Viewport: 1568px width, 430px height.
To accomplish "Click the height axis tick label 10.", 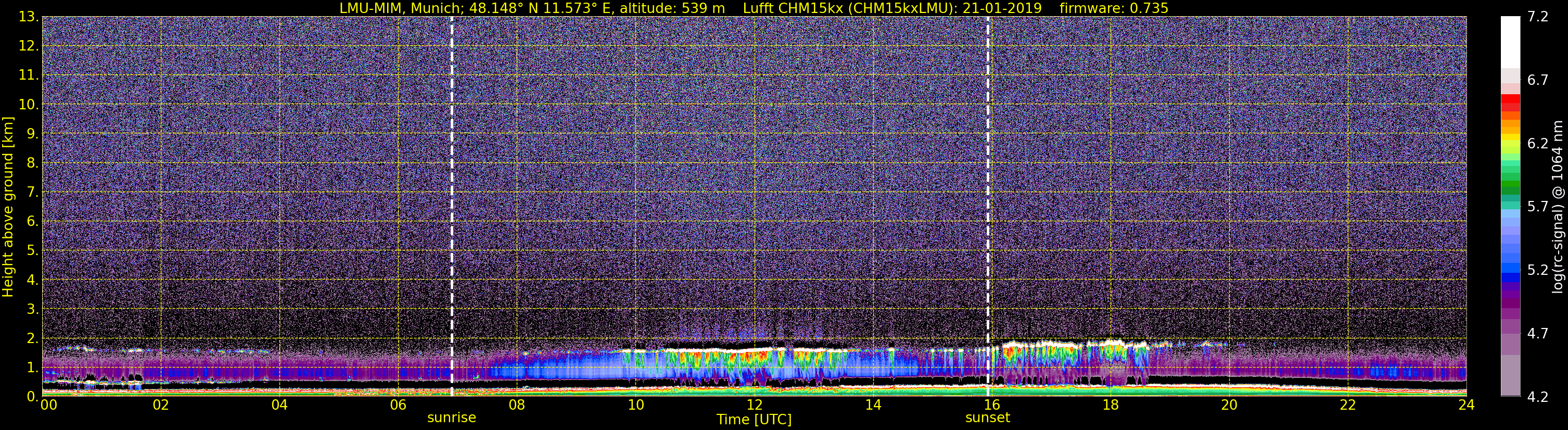I will 28,105.
